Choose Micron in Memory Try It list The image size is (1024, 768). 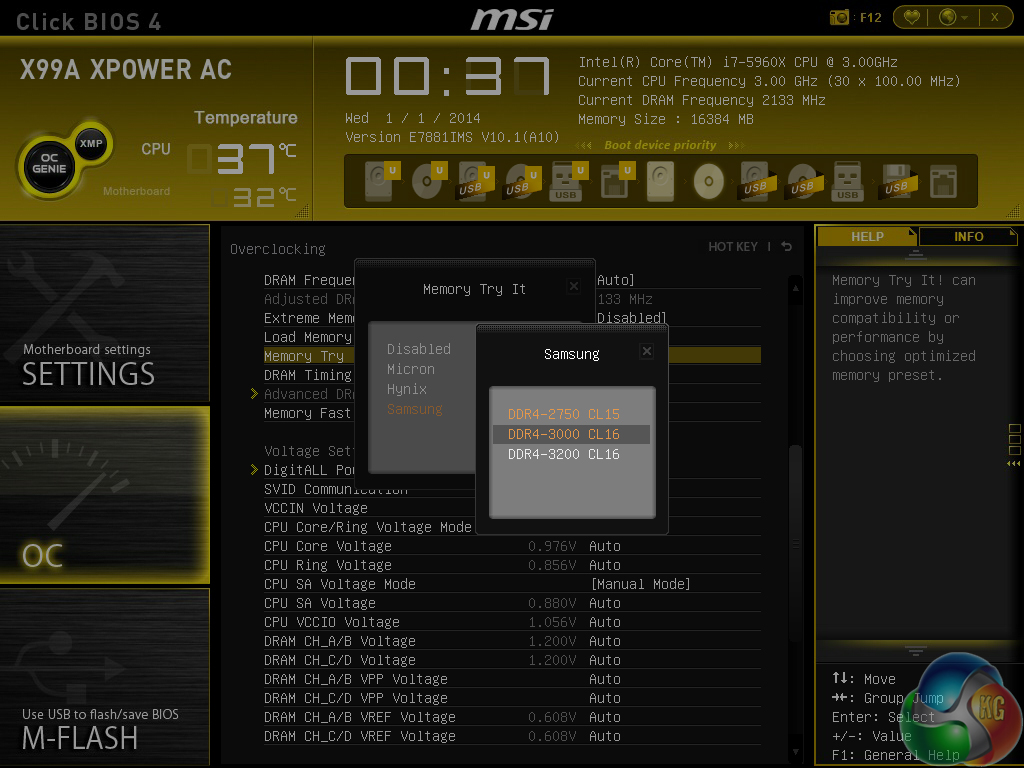(x=411, y=369)
